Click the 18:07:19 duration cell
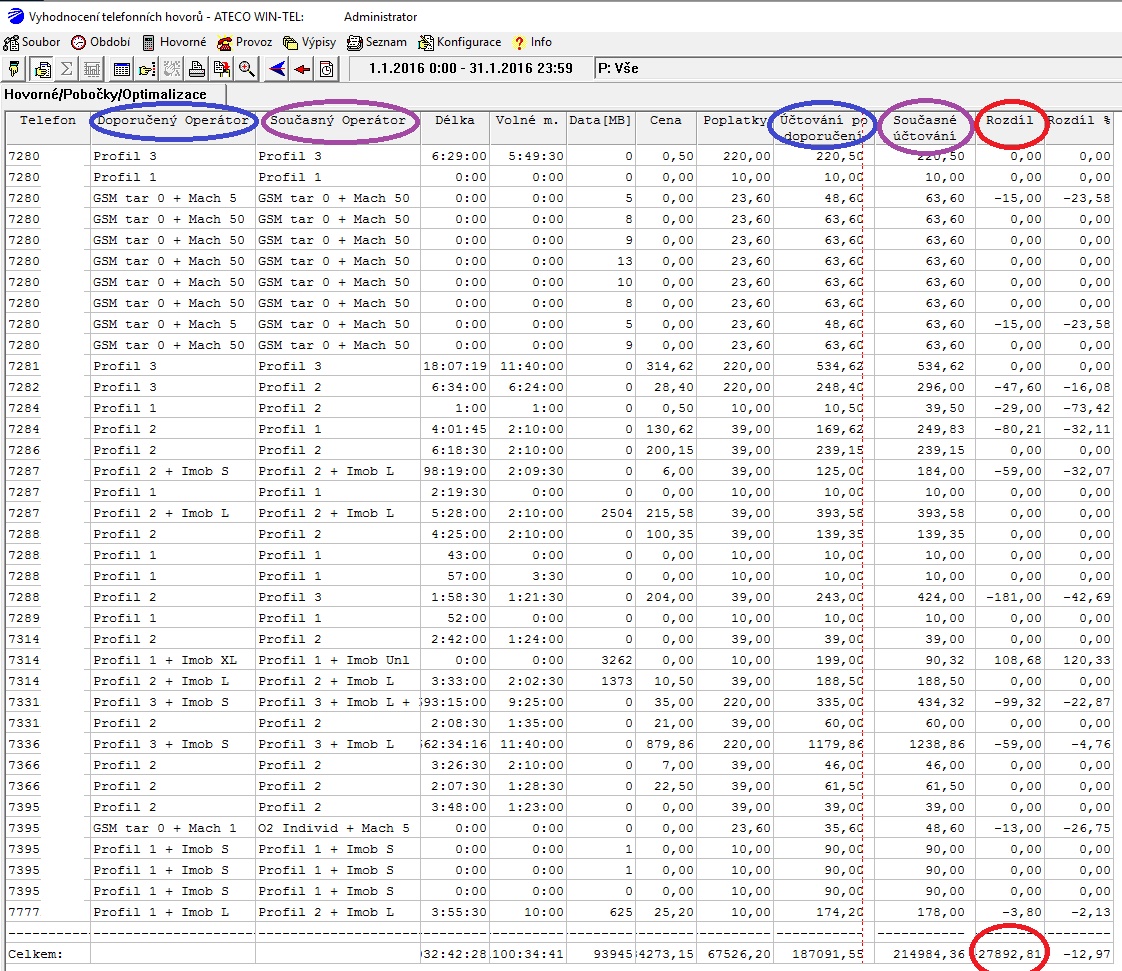 coord(455,366)
